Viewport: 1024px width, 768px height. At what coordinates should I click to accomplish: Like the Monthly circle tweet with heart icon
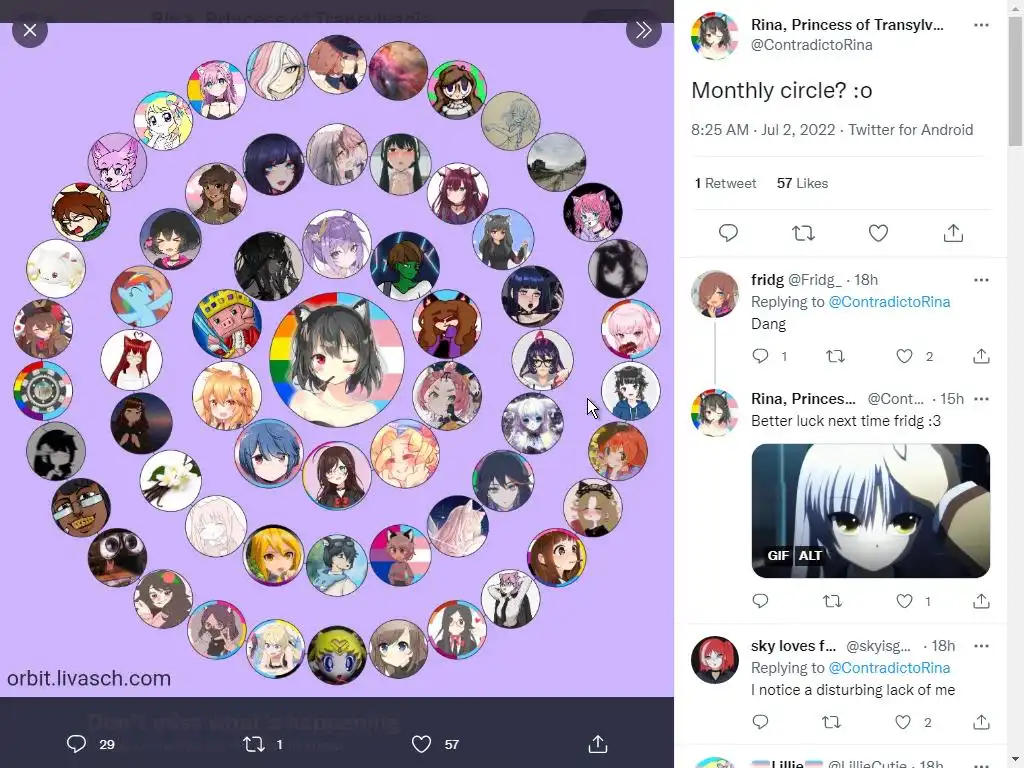(878, 233)
